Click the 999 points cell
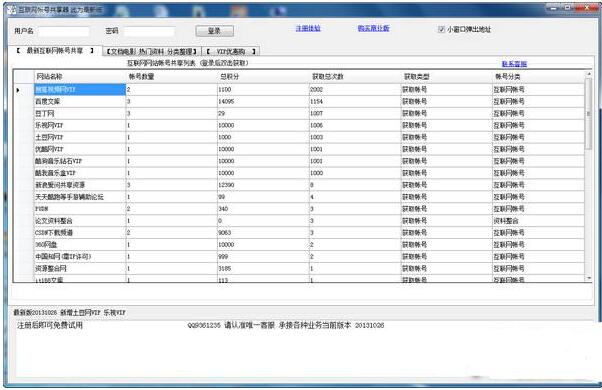Viewport: 602px width, 390px height. point(263,256)
